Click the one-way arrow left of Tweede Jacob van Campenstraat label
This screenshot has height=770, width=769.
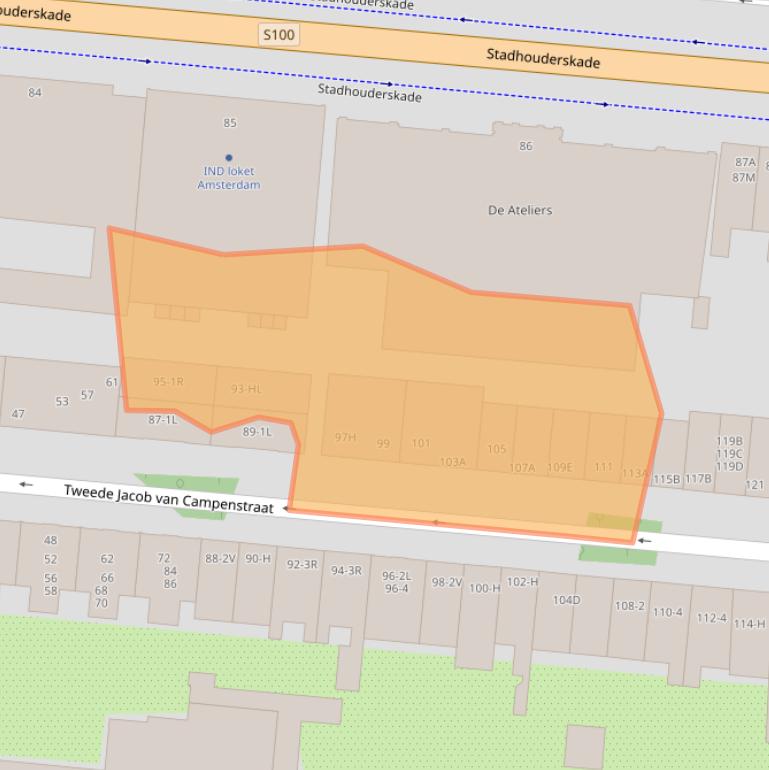point(26,484)
